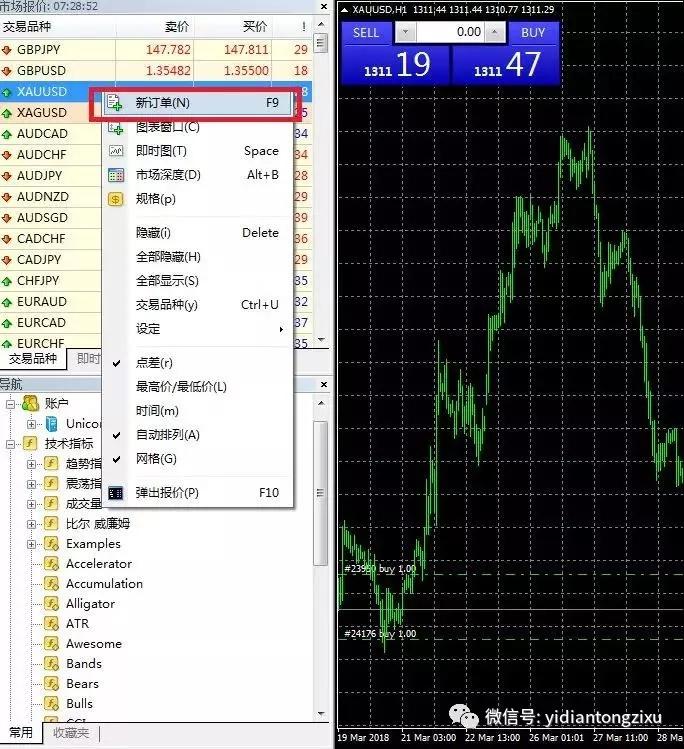Click the 规格 specification icon

click(x=115, y=199)
